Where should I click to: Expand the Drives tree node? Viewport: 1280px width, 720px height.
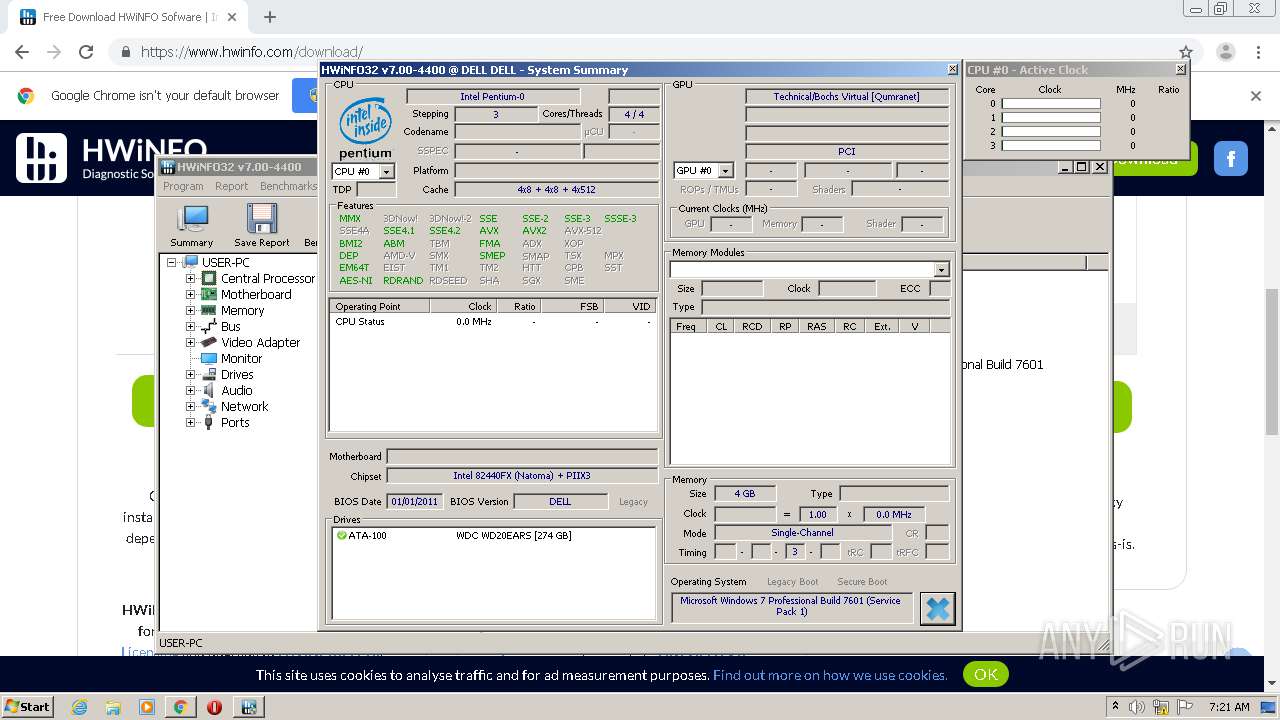click(x=190, y=375)
